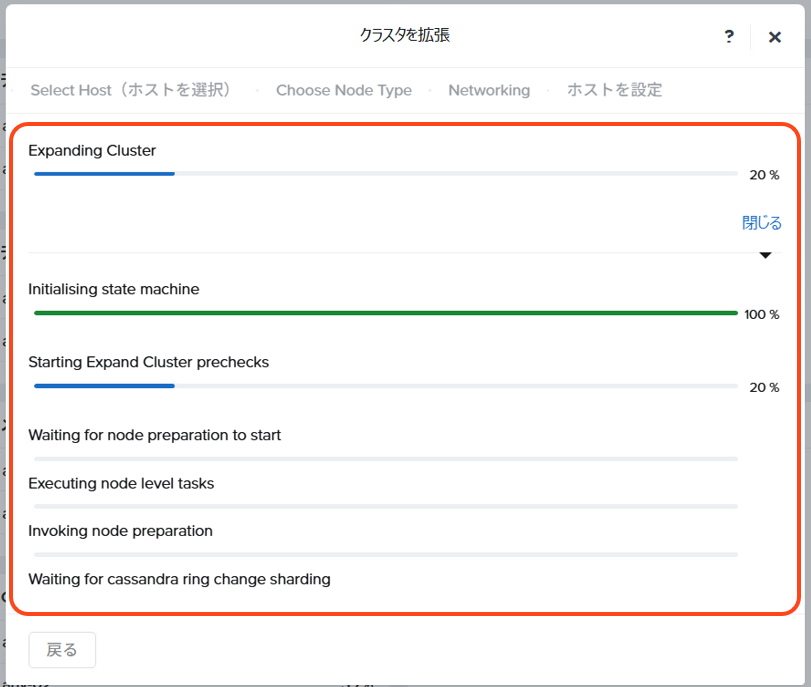Click the Executing node level tasks bar

point(385,506)
